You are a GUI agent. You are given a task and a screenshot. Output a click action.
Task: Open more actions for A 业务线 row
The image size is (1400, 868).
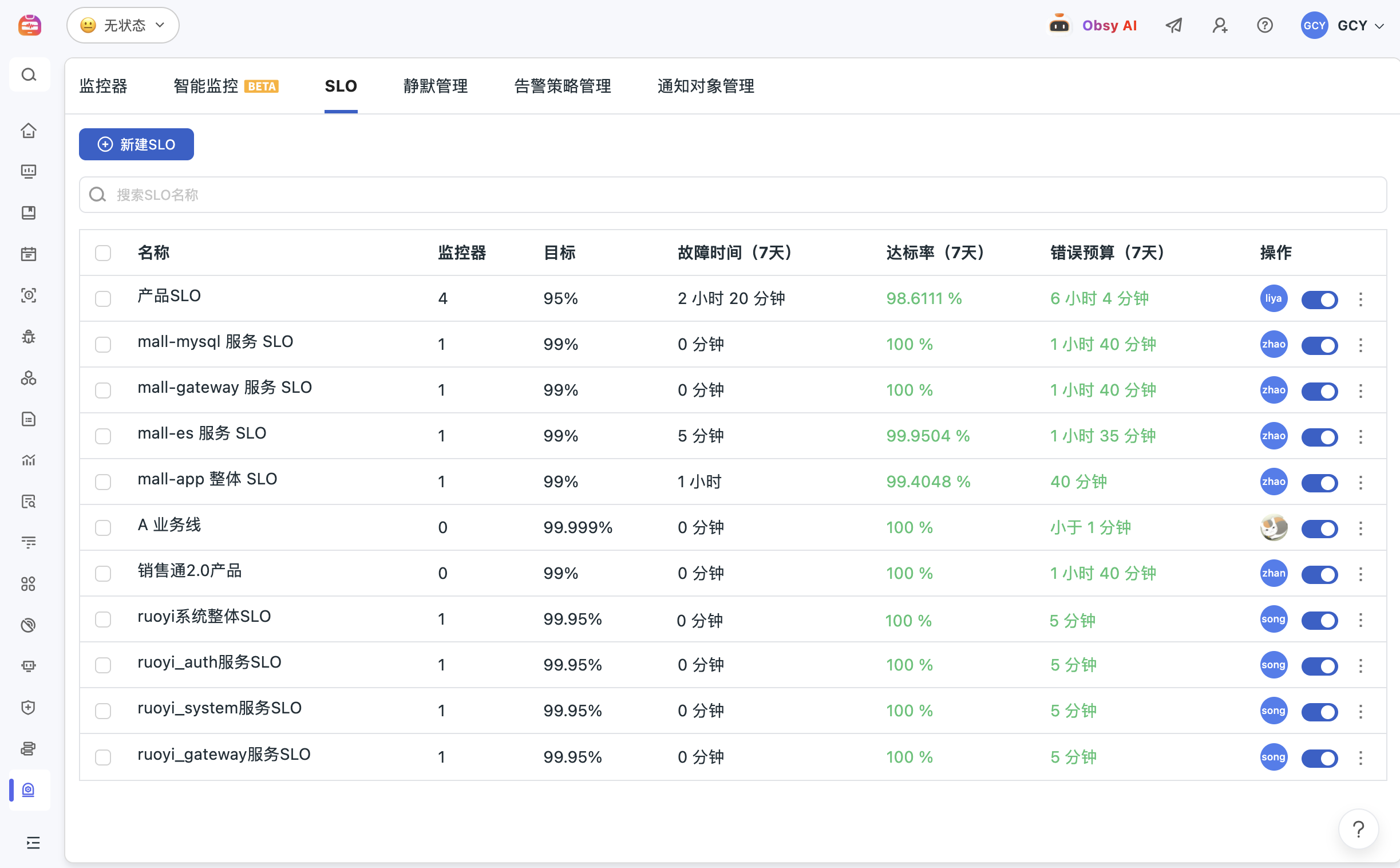point(1361,528)
